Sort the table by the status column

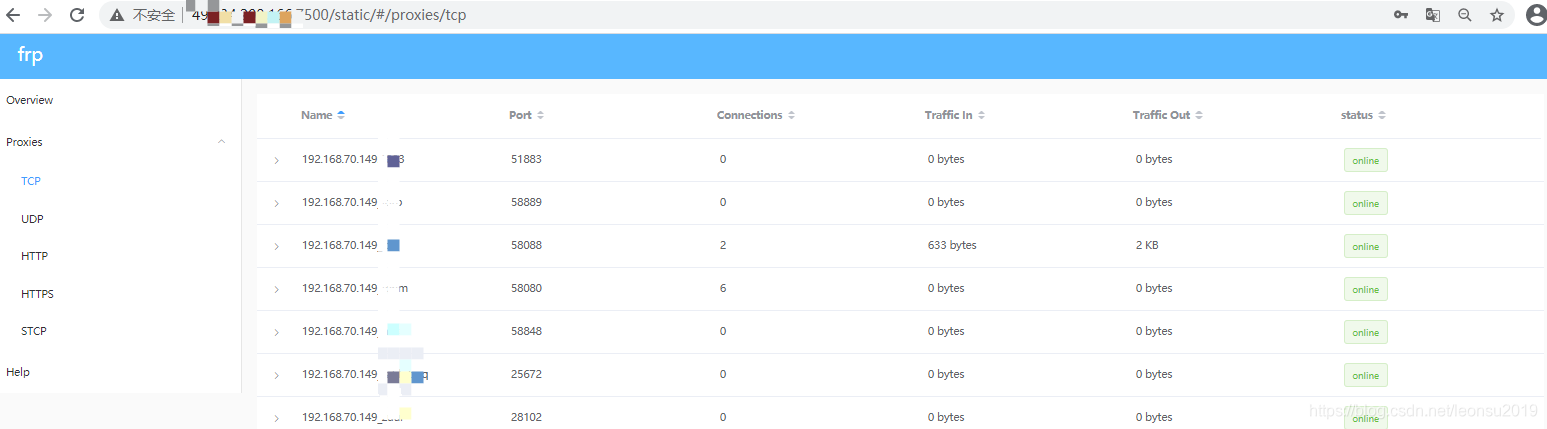click(1364, 115)
